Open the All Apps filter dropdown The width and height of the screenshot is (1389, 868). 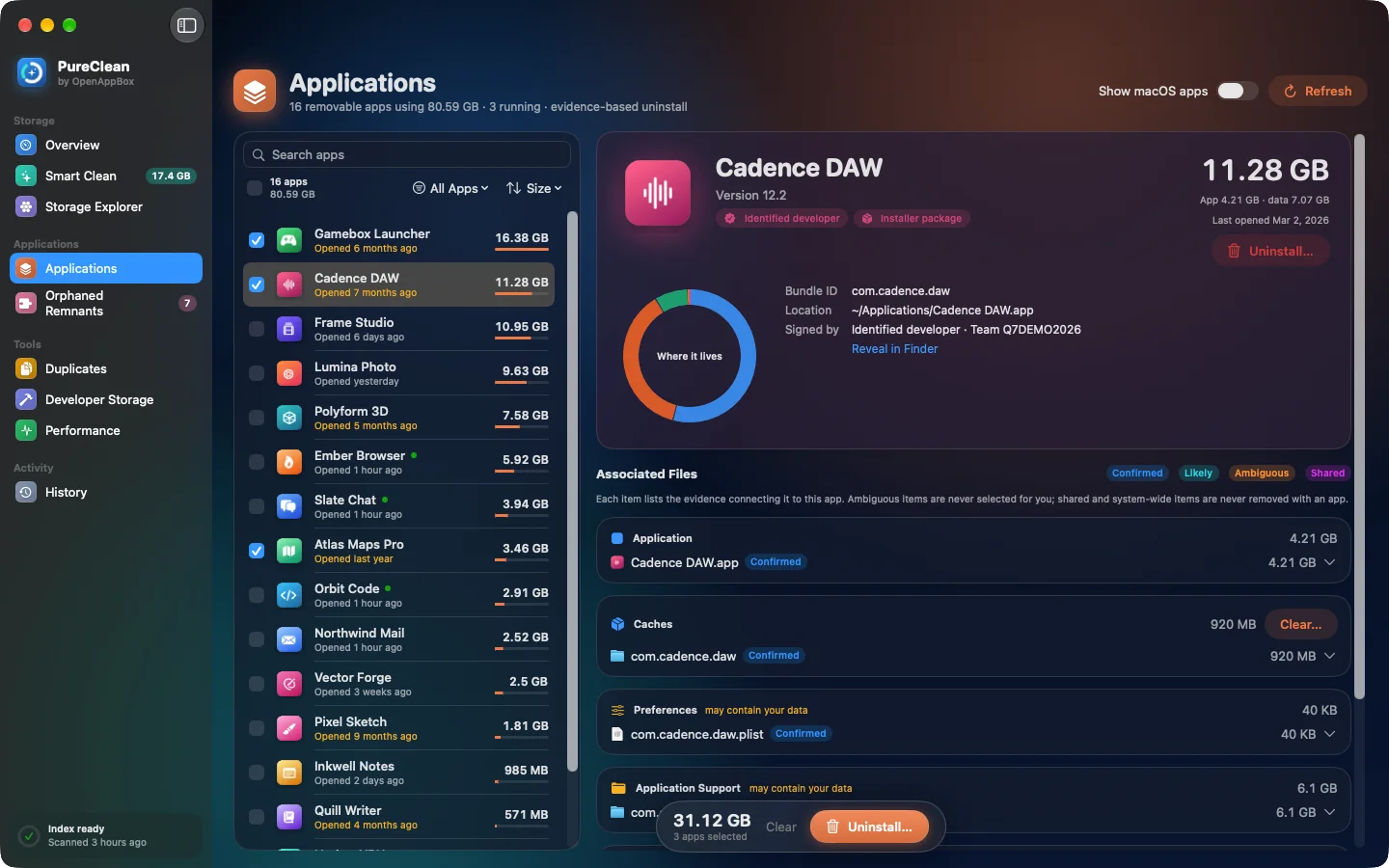(450, 188)
